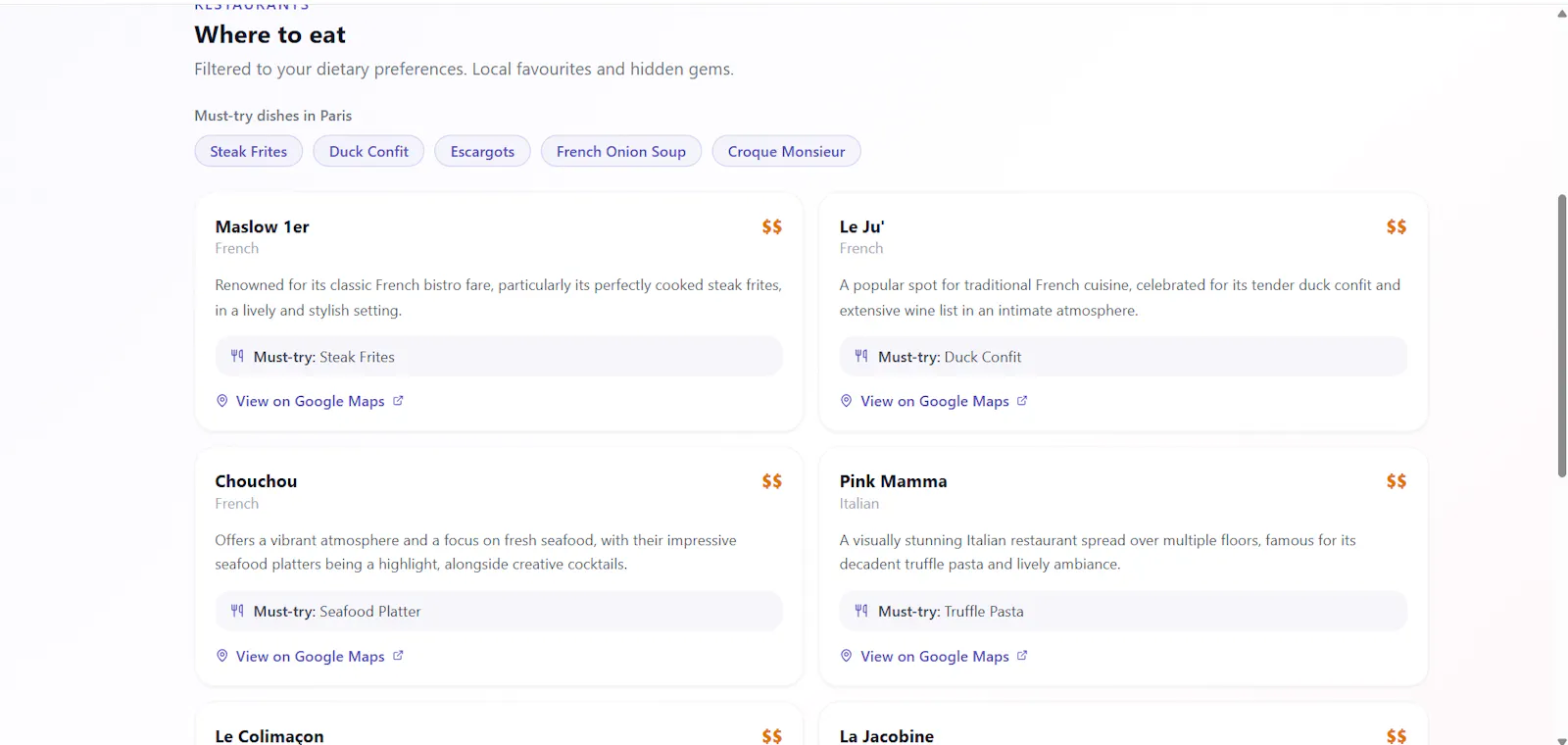Click the Where to eat heading
Viewport: 1568px width, 745px height.
269,35
